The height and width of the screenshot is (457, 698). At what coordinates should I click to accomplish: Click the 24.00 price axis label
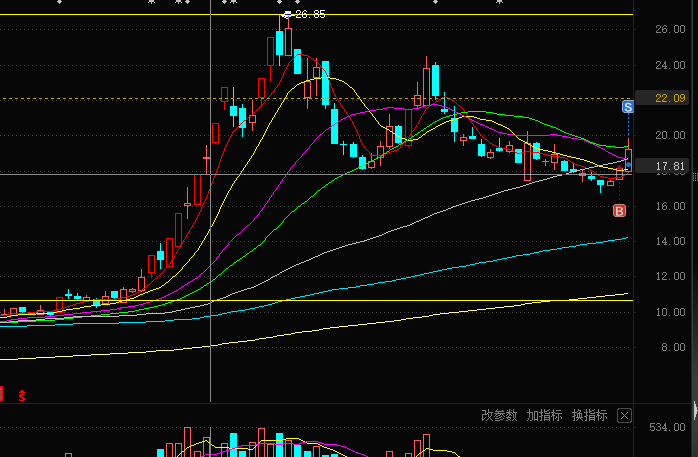point(670,65)
